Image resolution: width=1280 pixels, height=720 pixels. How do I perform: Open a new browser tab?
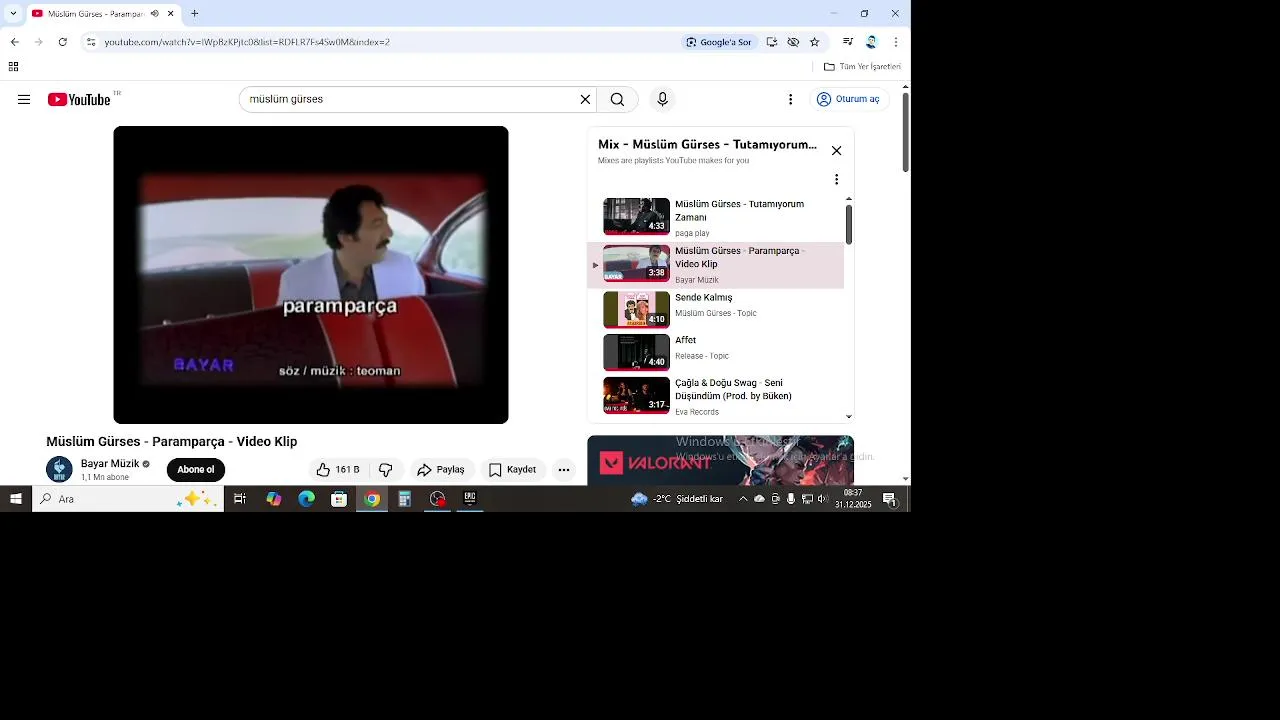coord(194,14)
